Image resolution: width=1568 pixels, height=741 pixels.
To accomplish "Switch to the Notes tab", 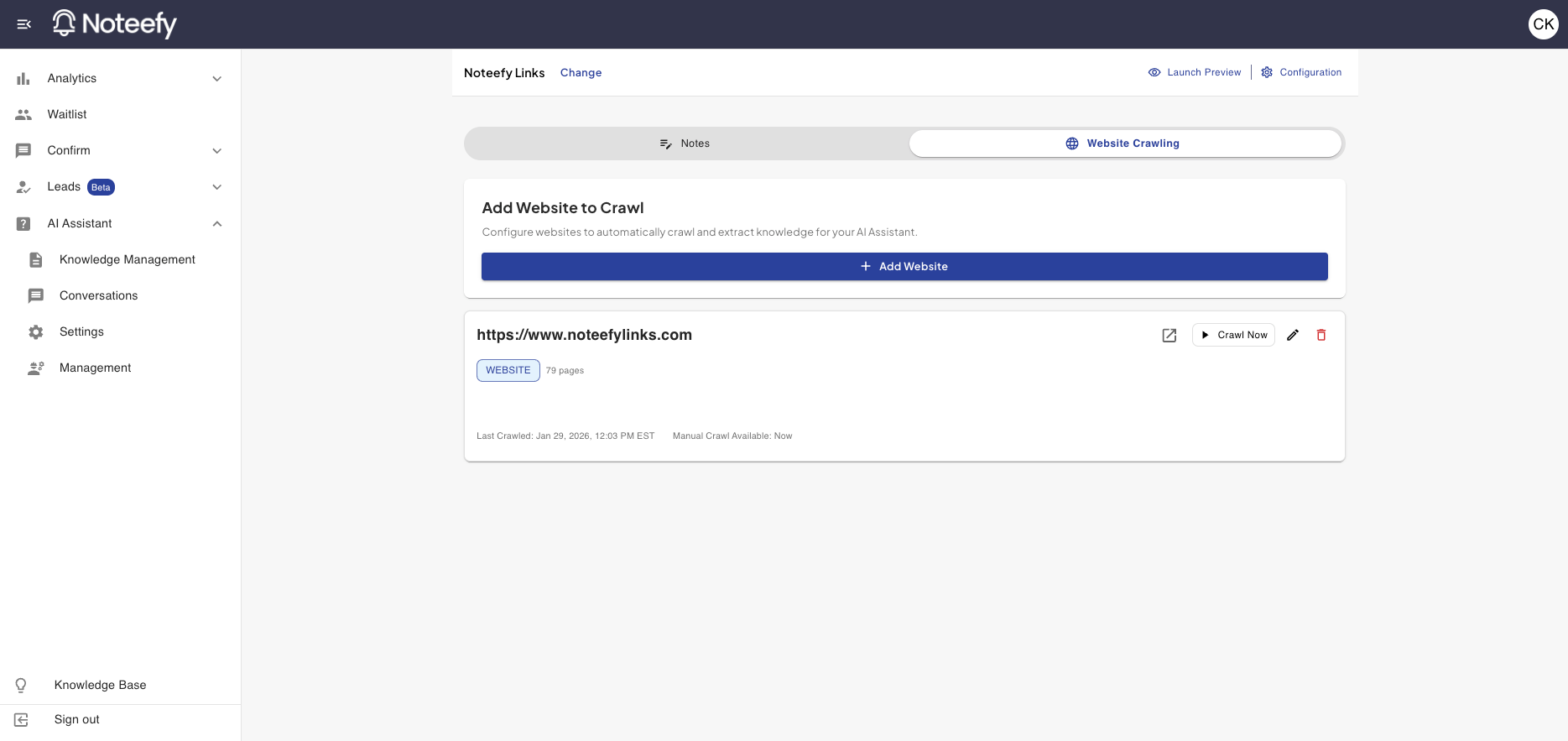I will coord(685,144).
